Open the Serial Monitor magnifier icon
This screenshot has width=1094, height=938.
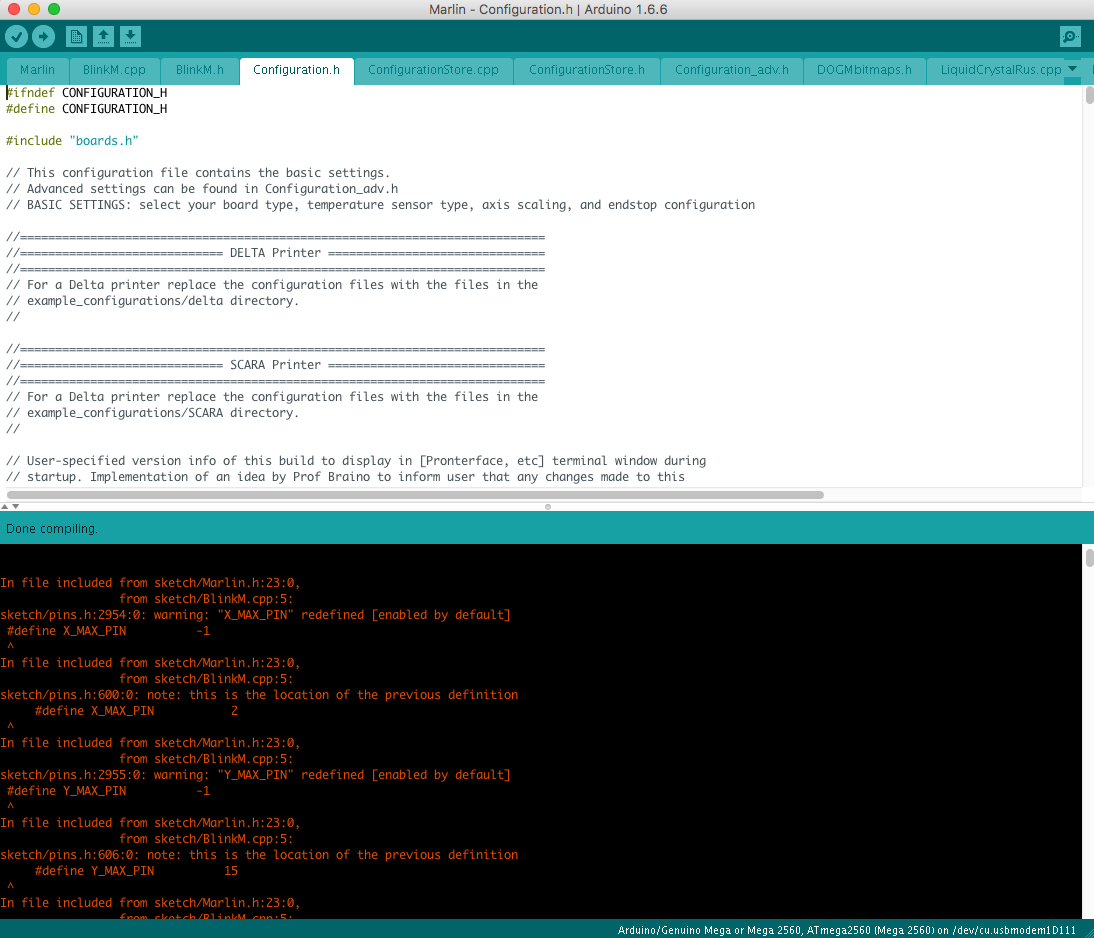pos(1070,37)
